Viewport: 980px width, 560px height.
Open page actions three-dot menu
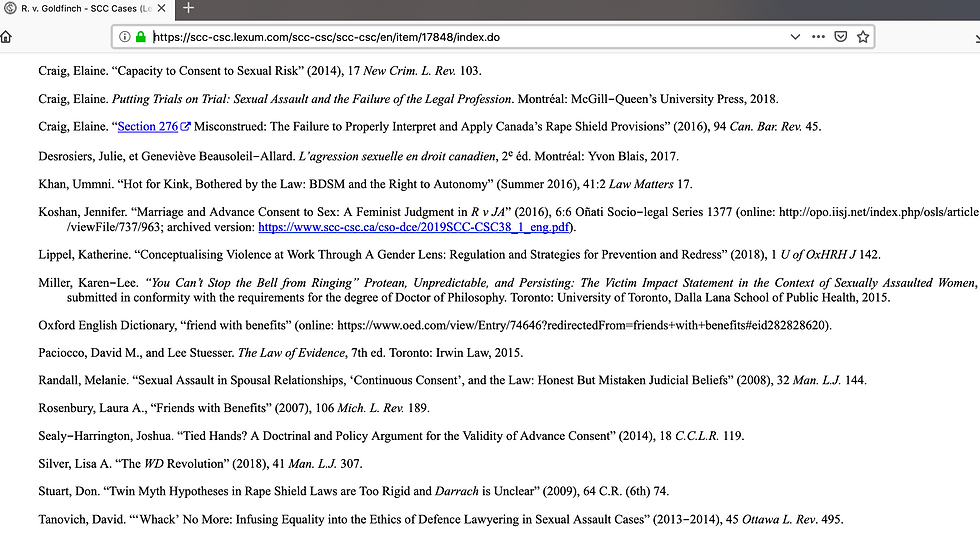tap(818, 37)
